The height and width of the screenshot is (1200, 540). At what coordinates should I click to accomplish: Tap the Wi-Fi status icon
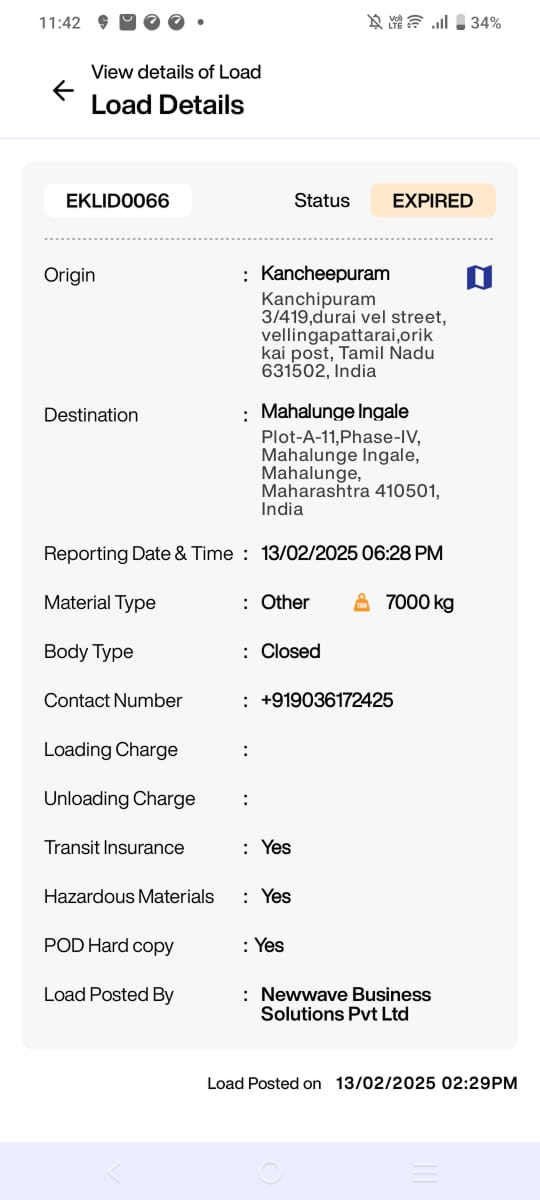pyautogui.click(x=415, y=22)
